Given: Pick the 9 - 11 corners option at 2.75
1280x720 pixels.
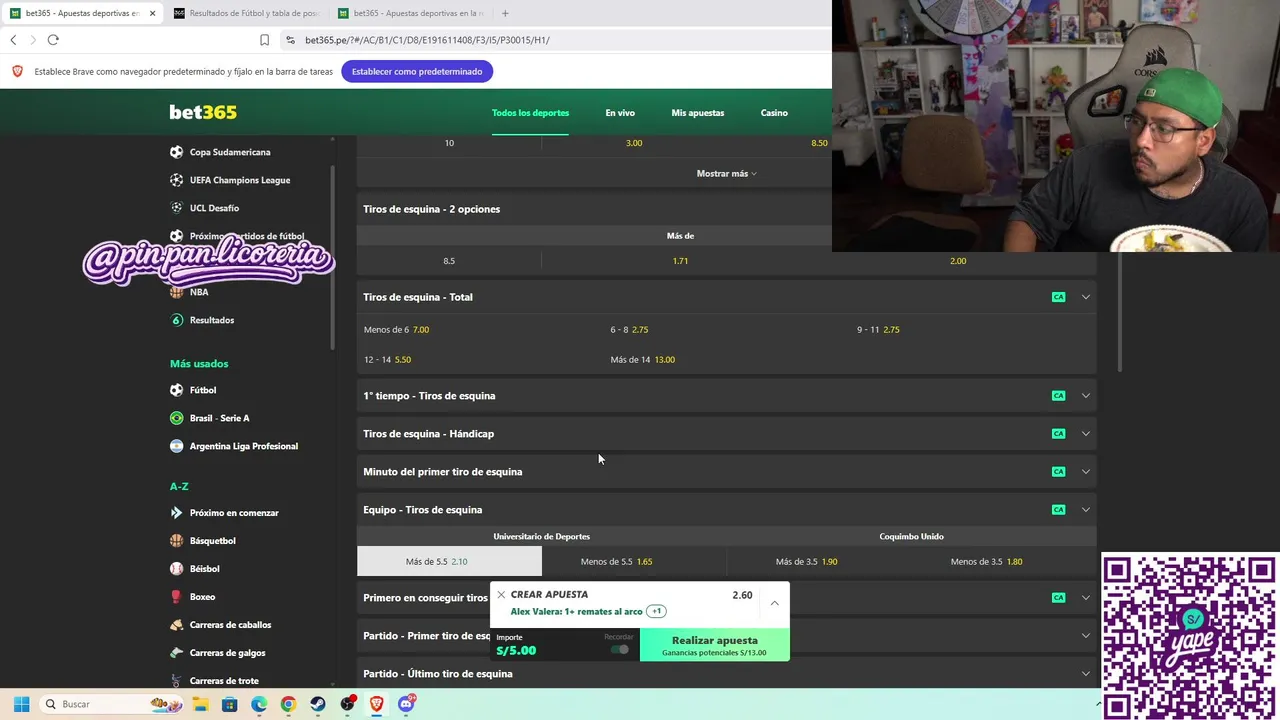Looking at the screenshot, I should click(x=878, y=330).
